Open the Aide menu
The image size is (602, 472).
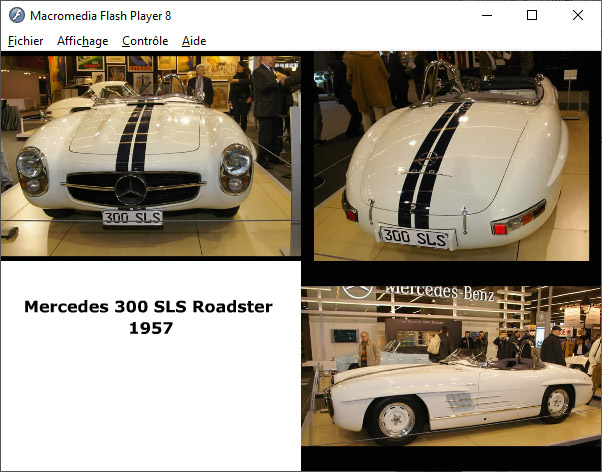[194, 41]
